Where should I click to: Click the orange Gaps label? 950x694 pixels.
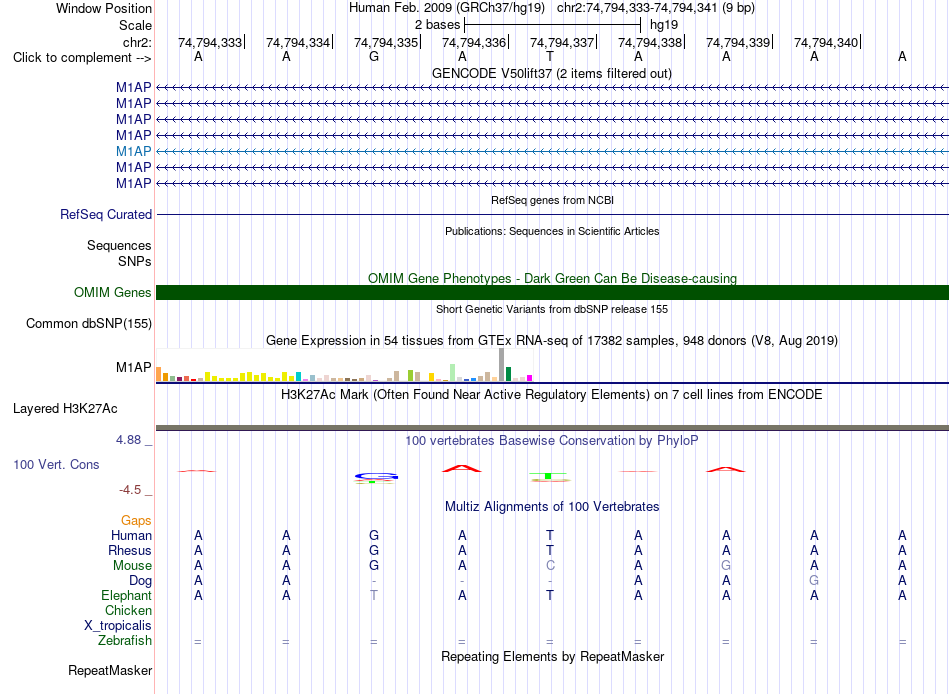[136, 521]
